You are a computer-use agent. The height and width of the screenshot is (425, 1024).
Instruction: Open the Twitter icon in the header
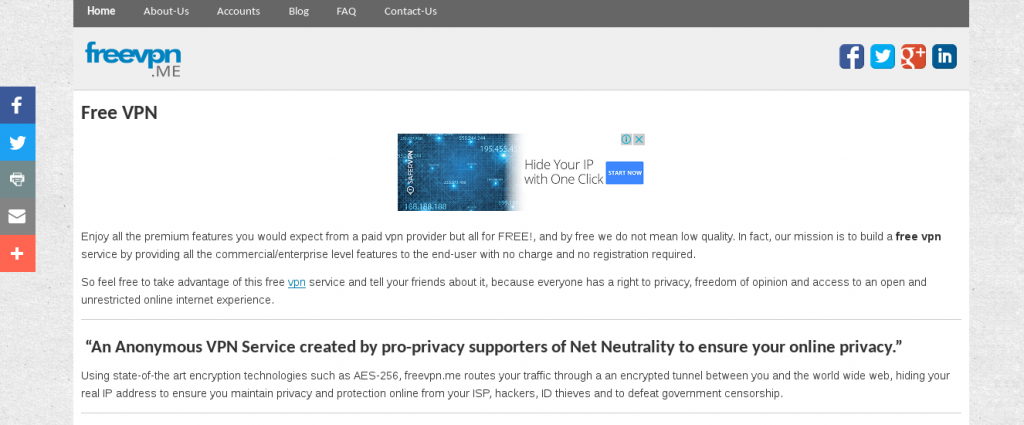tap(882, 57)
